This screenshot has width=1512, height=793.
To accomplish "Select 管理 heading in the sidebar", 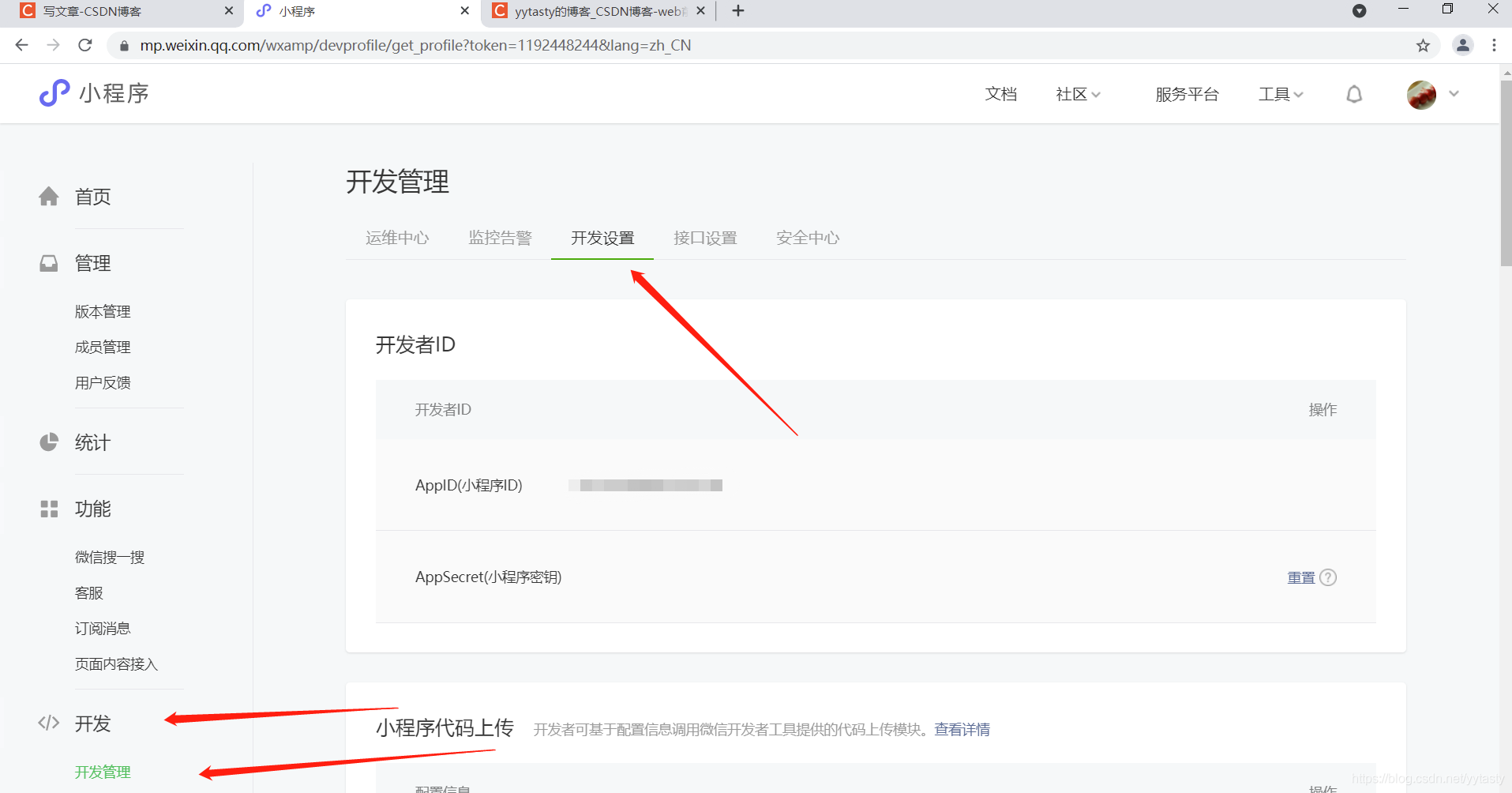I will point(92,264).
